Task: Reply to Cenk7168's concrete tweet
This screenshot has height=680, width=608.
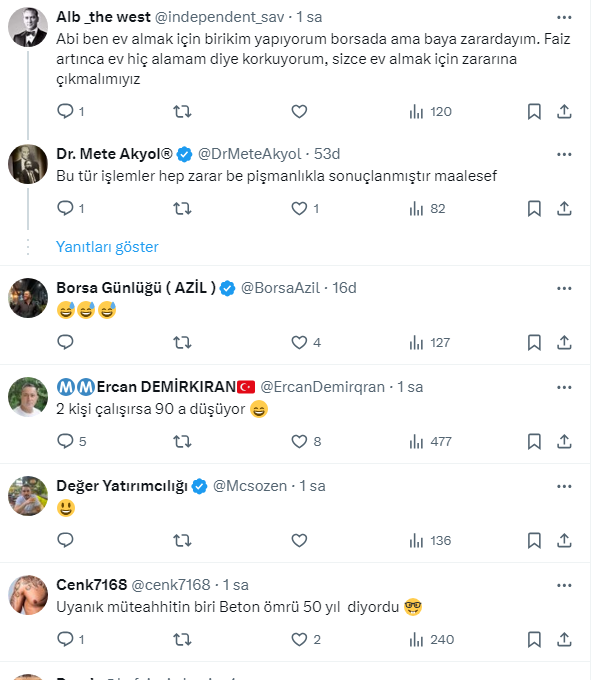Action: (x=66, y=638)
